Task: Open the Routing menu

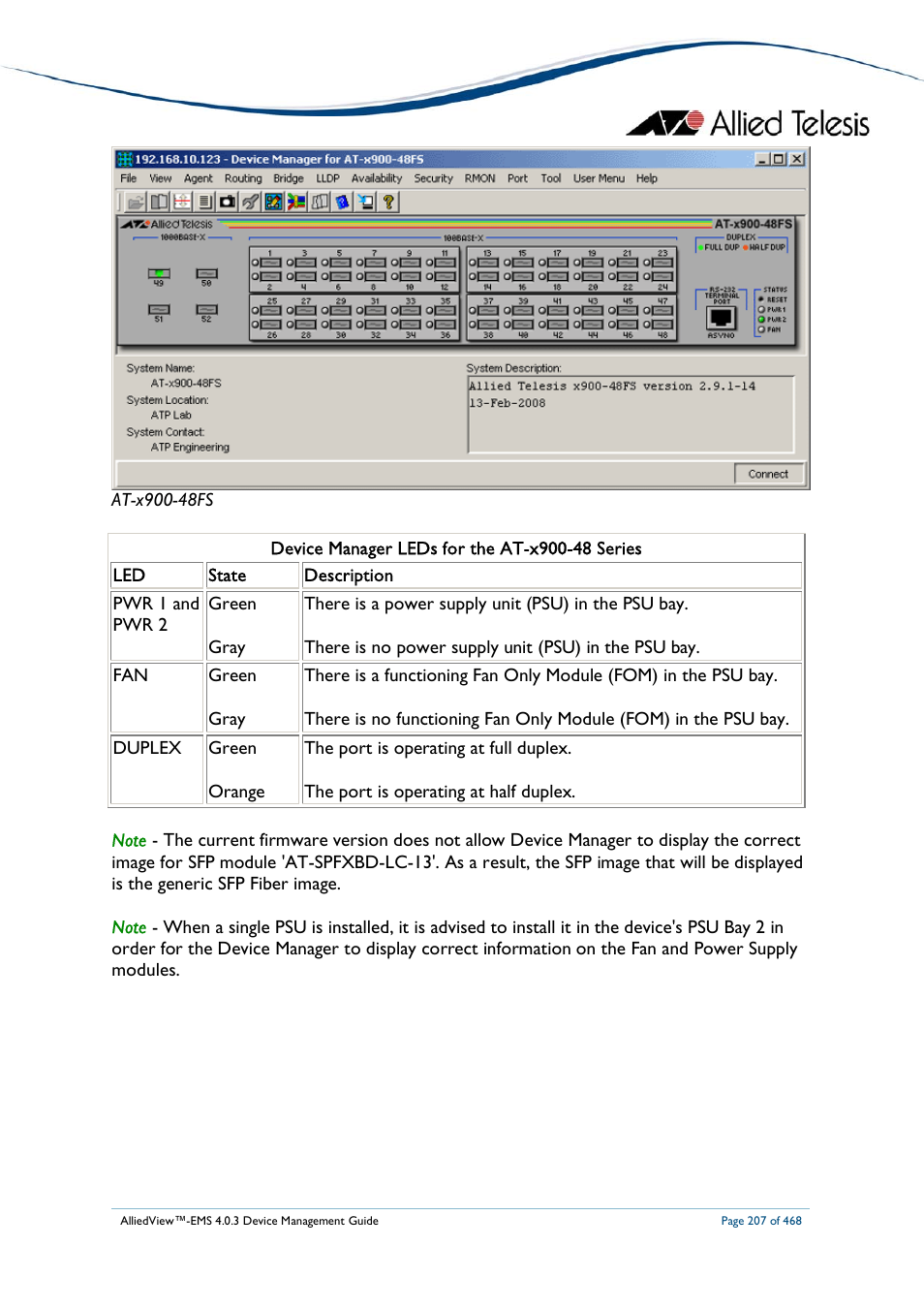Action: (243, 178)
